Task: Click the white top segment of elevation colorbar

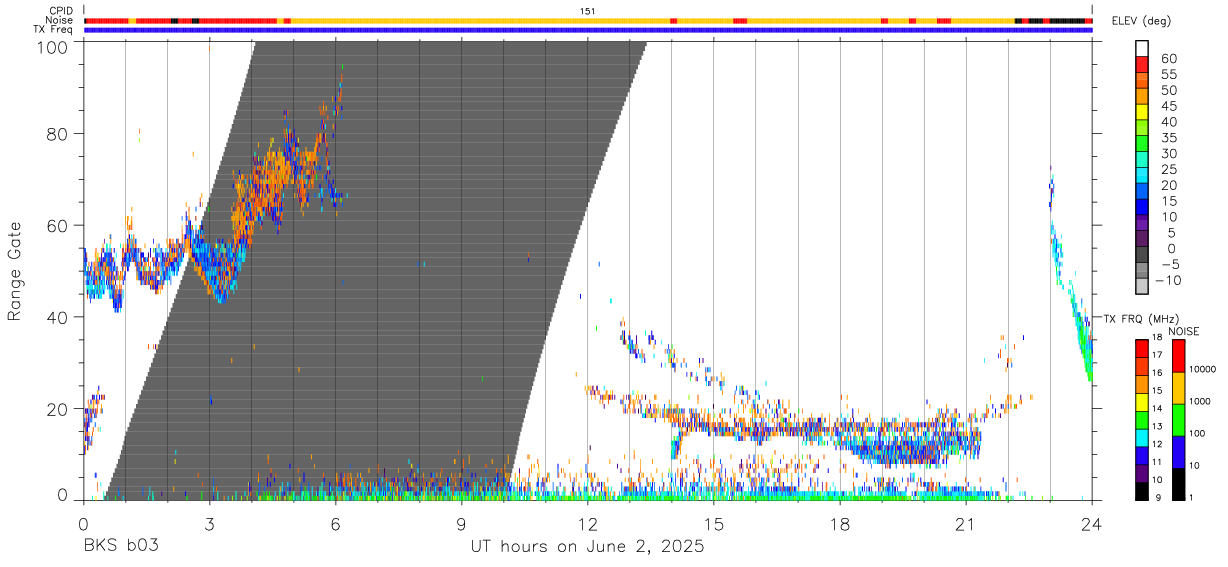Action: pos(1142,48)
